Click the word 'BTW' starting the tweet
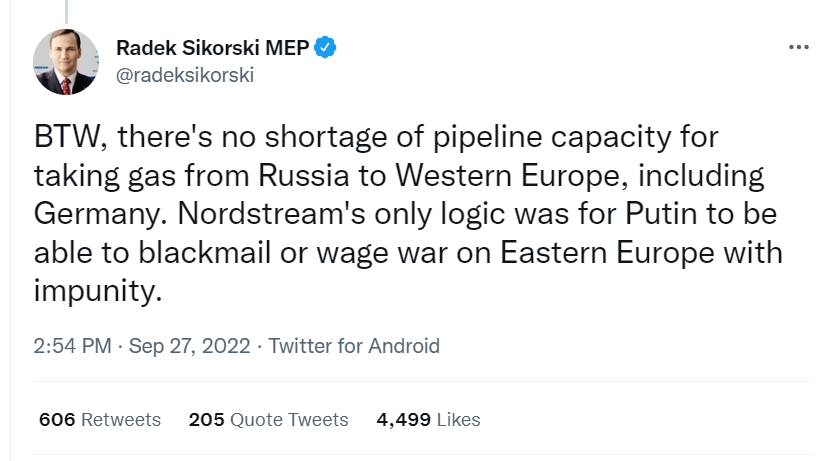This screenshot has height=461, width=832. point(67,137)
